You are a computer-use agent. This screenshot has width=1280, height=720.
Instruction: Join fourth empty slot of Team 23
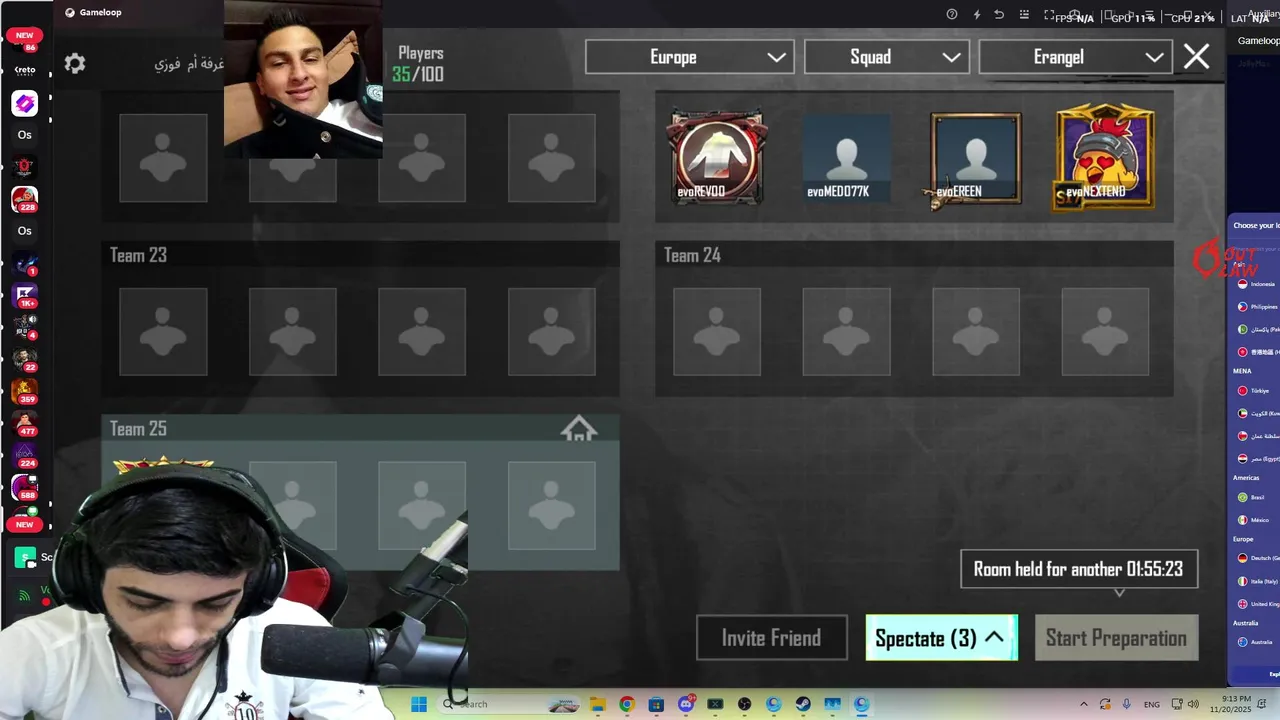pos(552,332)
